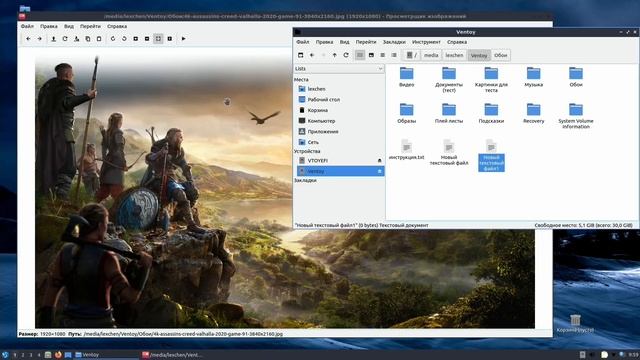The height and width of the screenshot is (360, 640).
Task: Select the 'Видео' folder
Action: 407,77
